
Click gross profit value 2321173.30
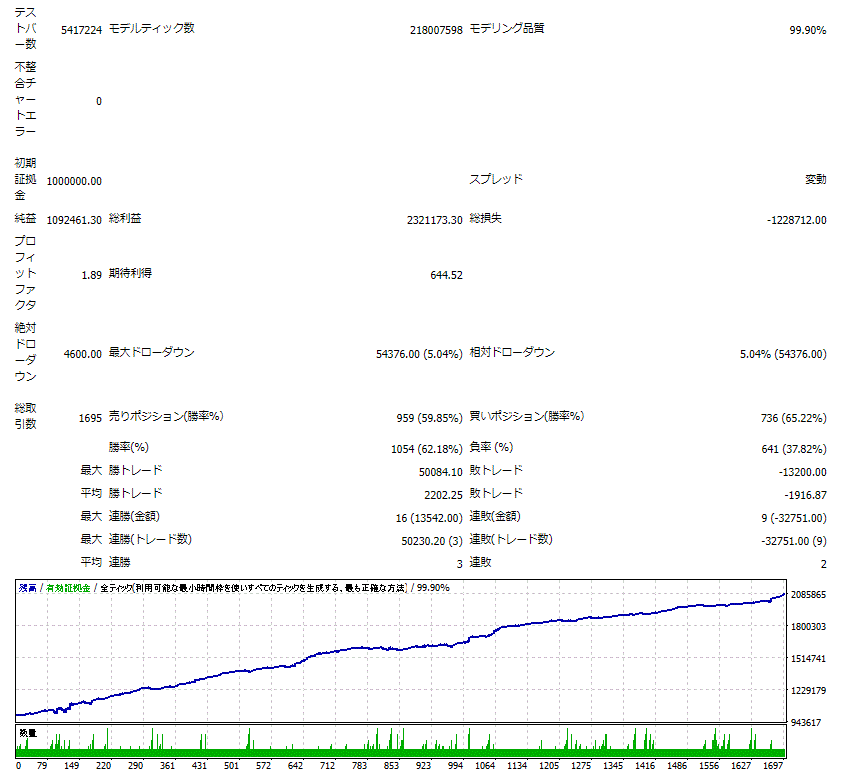pyautogui.click(x=434, y=220)
